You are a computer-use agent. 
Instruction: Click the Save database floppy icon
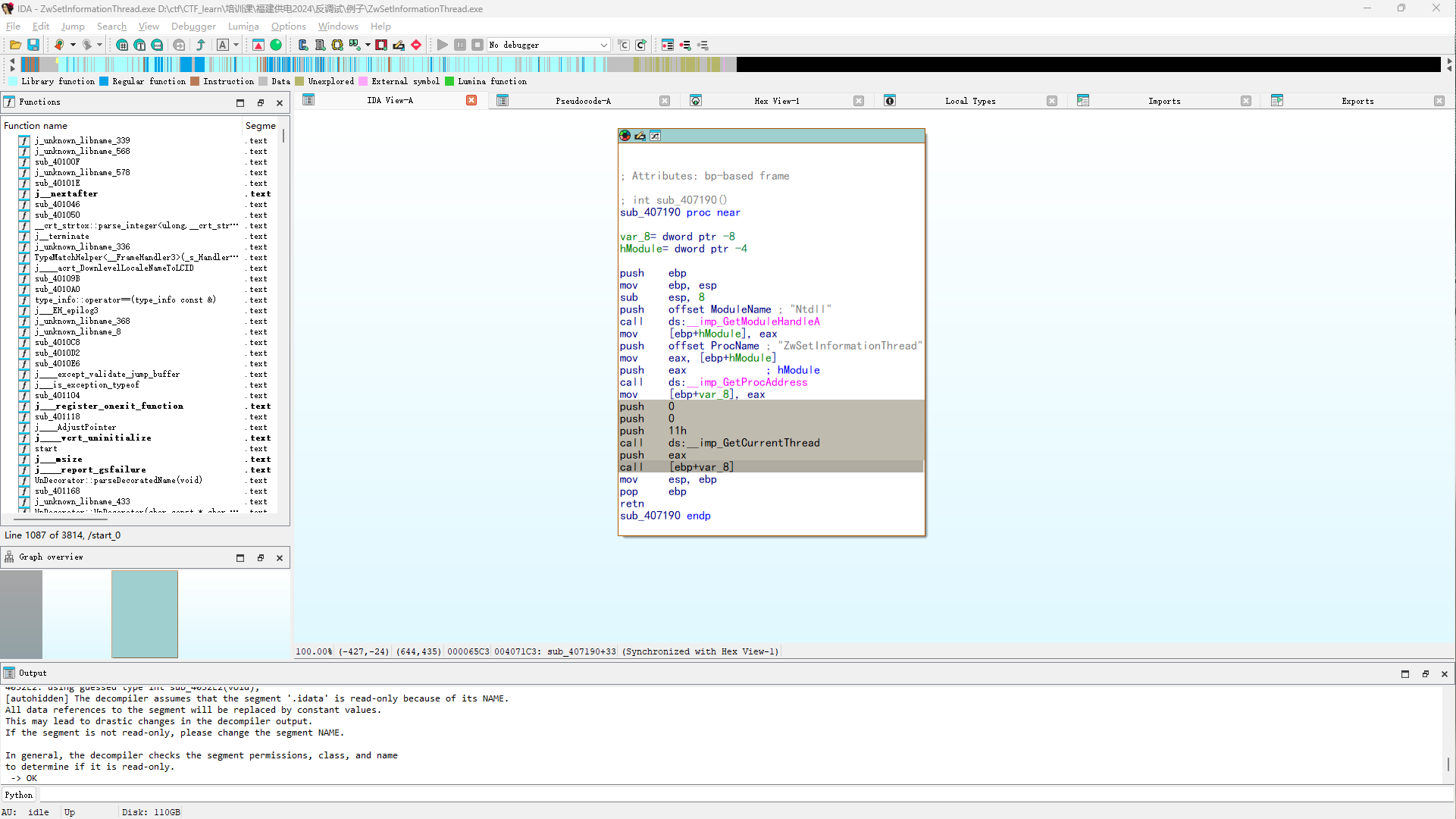click(x=33, y=45)
